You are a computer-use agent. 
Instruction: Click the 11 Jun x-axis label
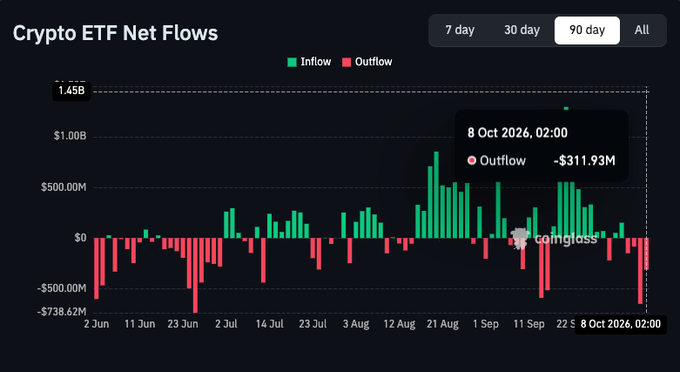tap(140, 324)
